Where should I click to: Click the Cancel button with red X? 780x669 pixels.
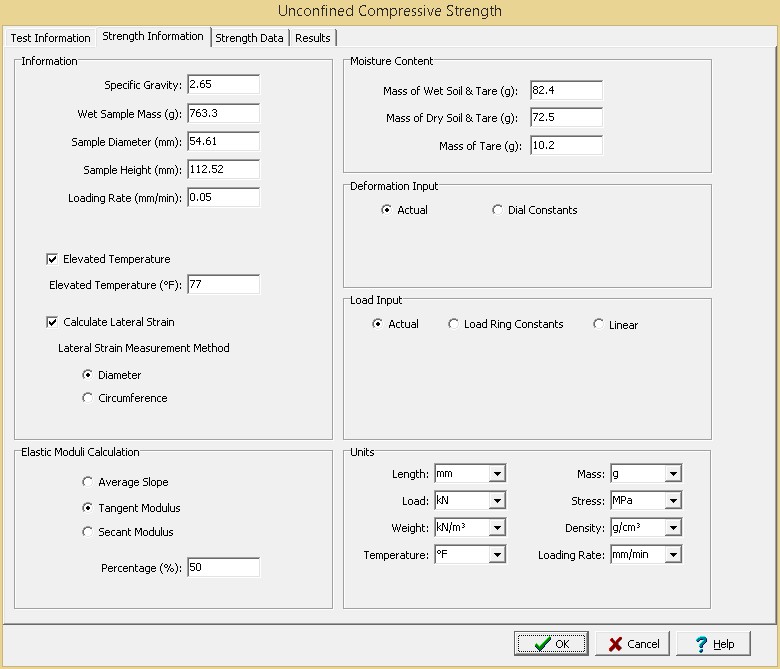[x=633, y=644]
